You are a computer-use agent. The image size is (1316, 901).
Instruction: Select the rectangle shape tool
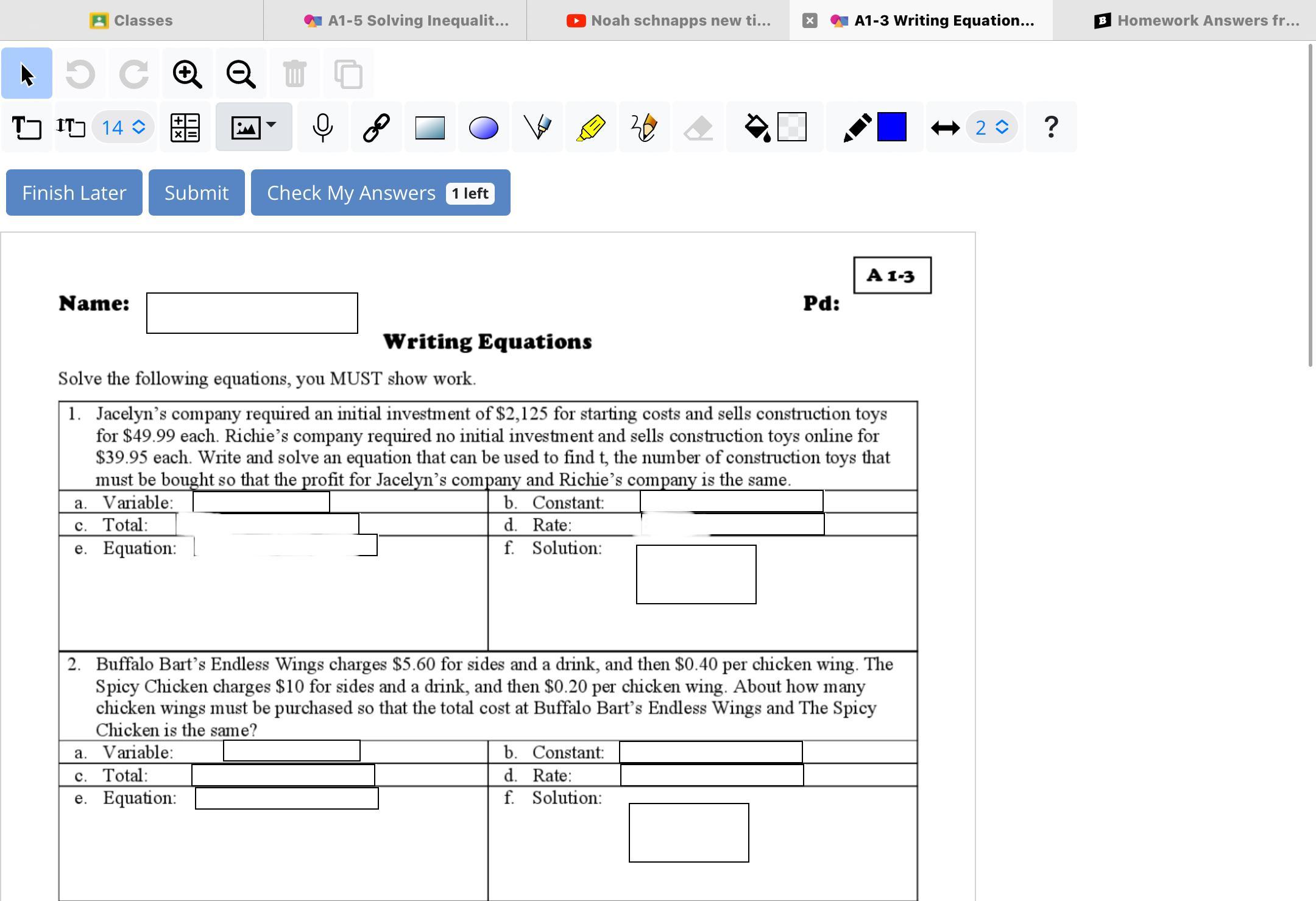[x=430, y=127]
